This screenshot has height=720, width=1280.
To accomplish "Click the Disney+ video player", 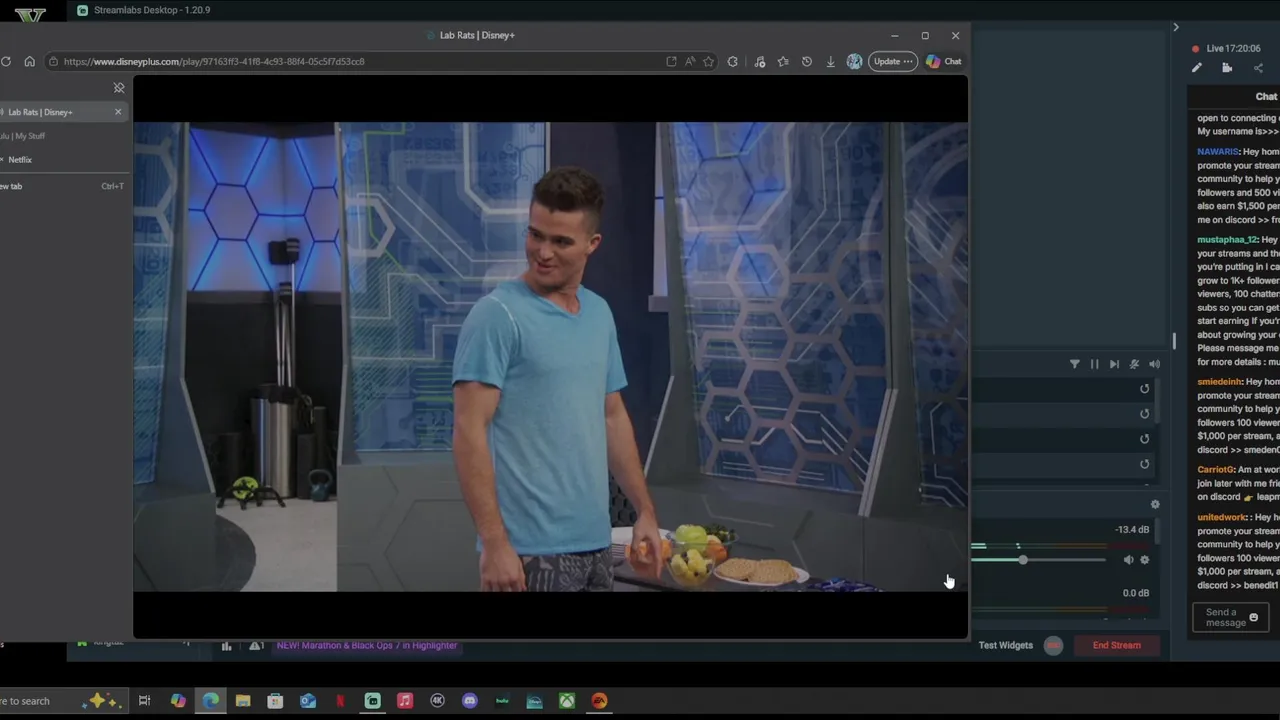I will 550,357.
